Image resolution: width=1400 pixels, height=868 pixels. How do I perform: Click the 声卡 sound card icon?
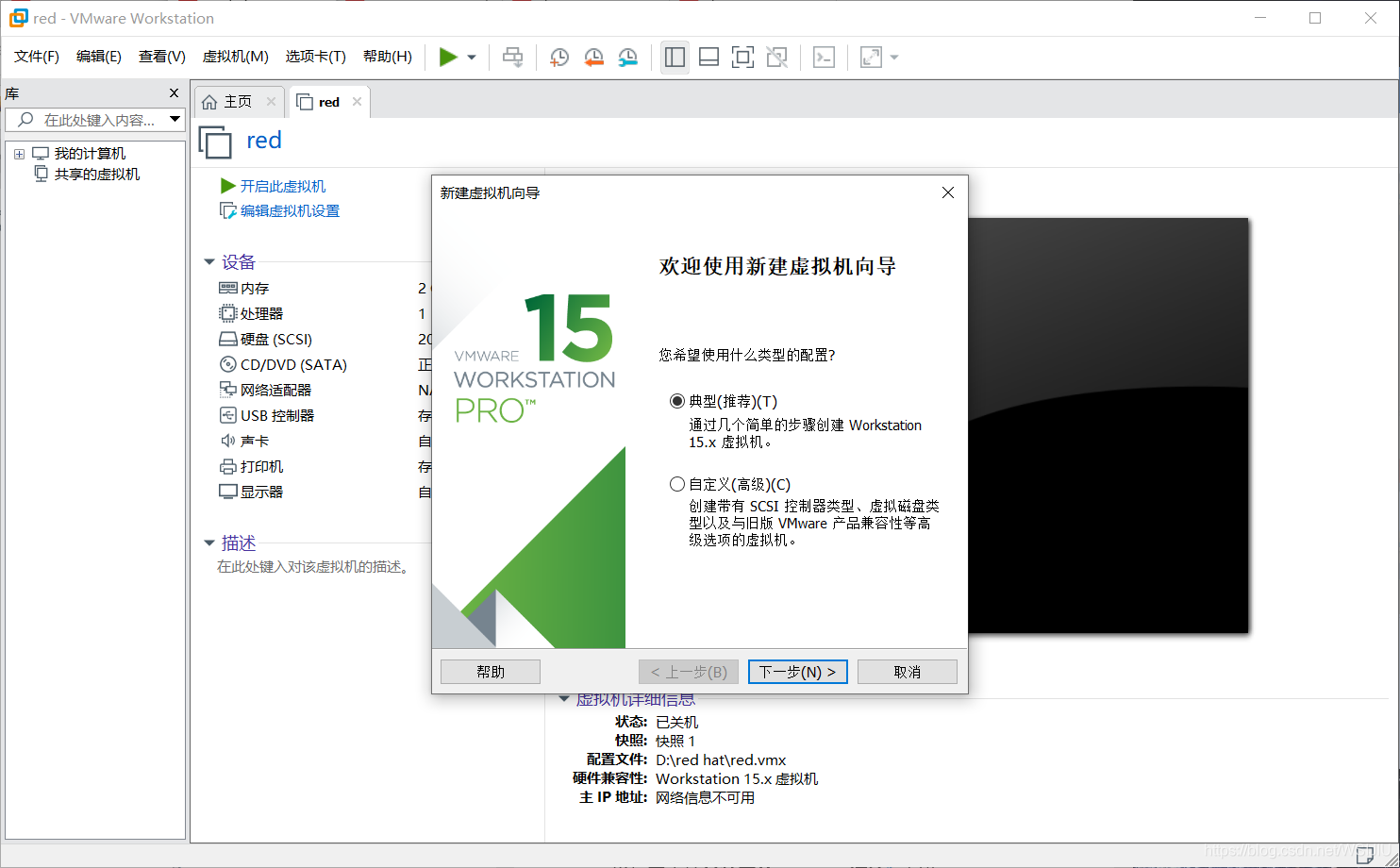228,441
